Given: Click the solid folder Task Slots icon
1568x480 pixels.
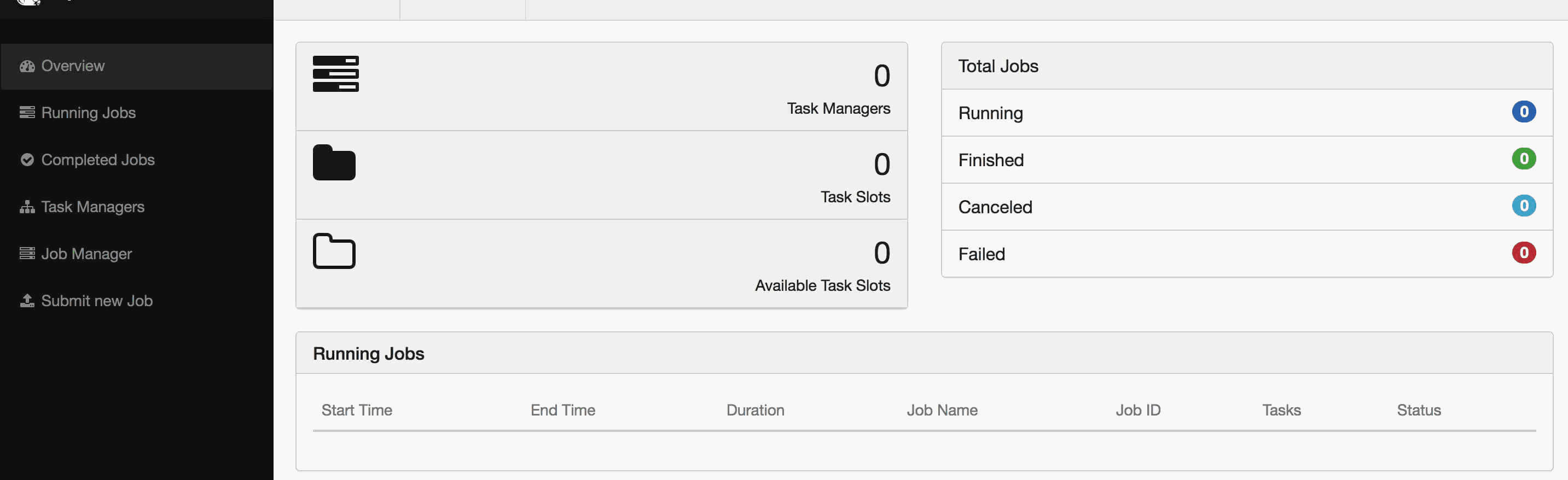Looking at the screenshot, I should coord(334,162).
